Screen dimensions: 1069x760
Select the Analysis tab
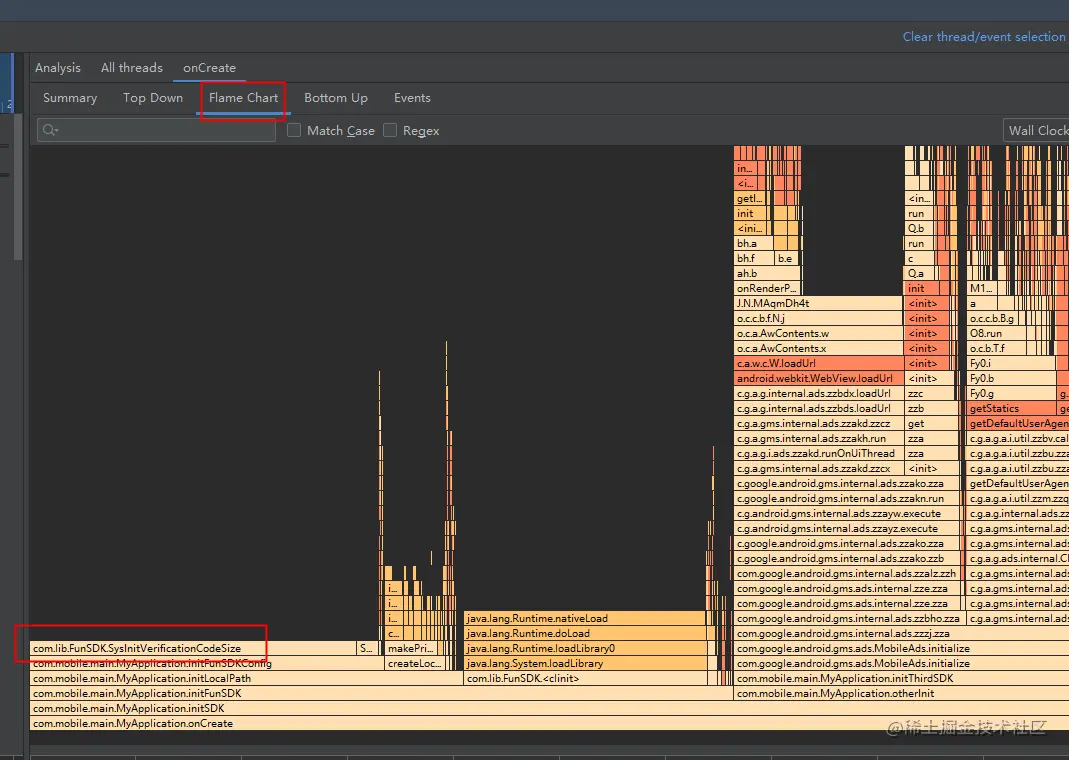[58, 67]
